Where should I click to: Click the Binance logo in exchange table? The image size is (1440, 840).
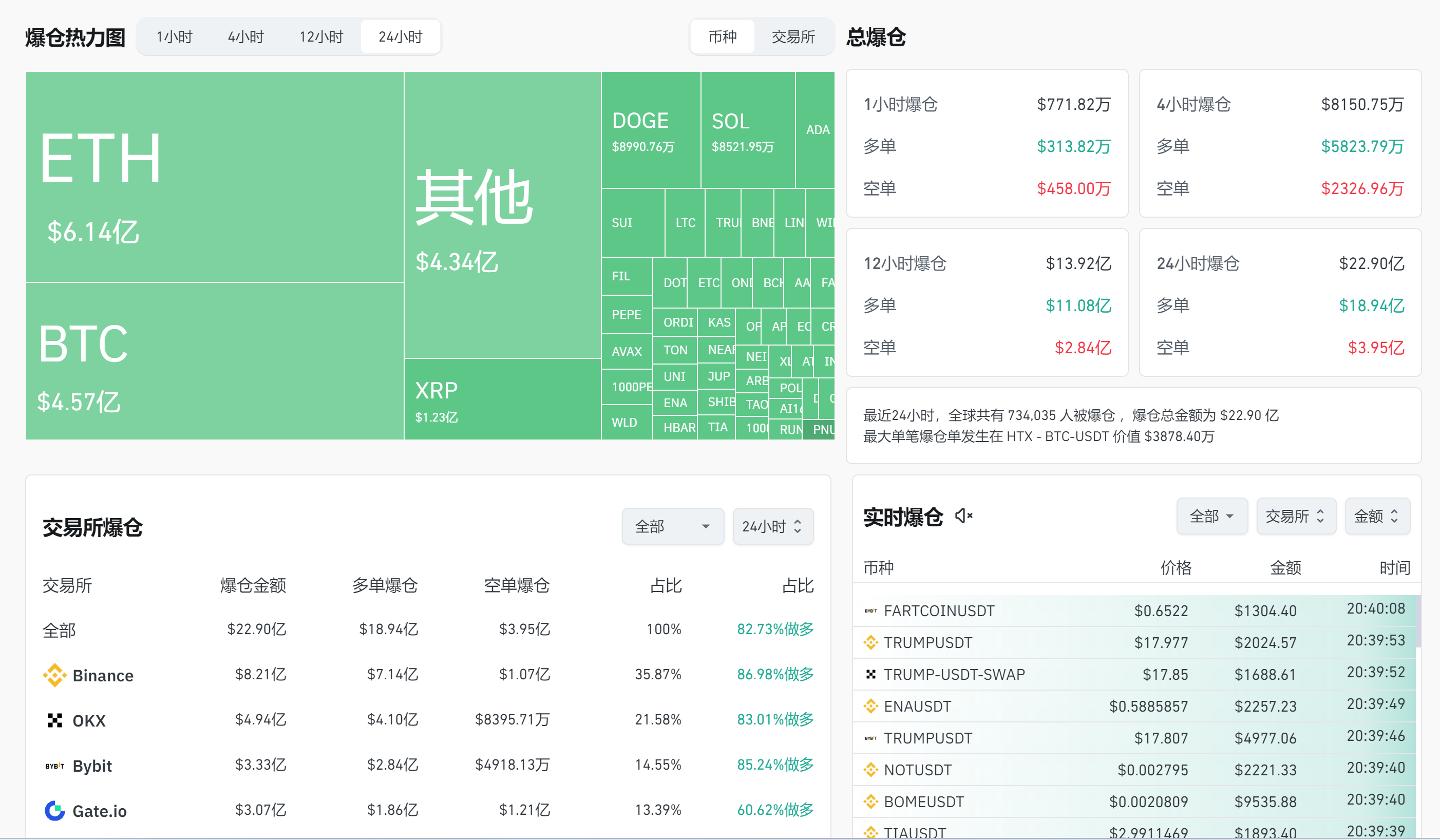click(55, 675)
